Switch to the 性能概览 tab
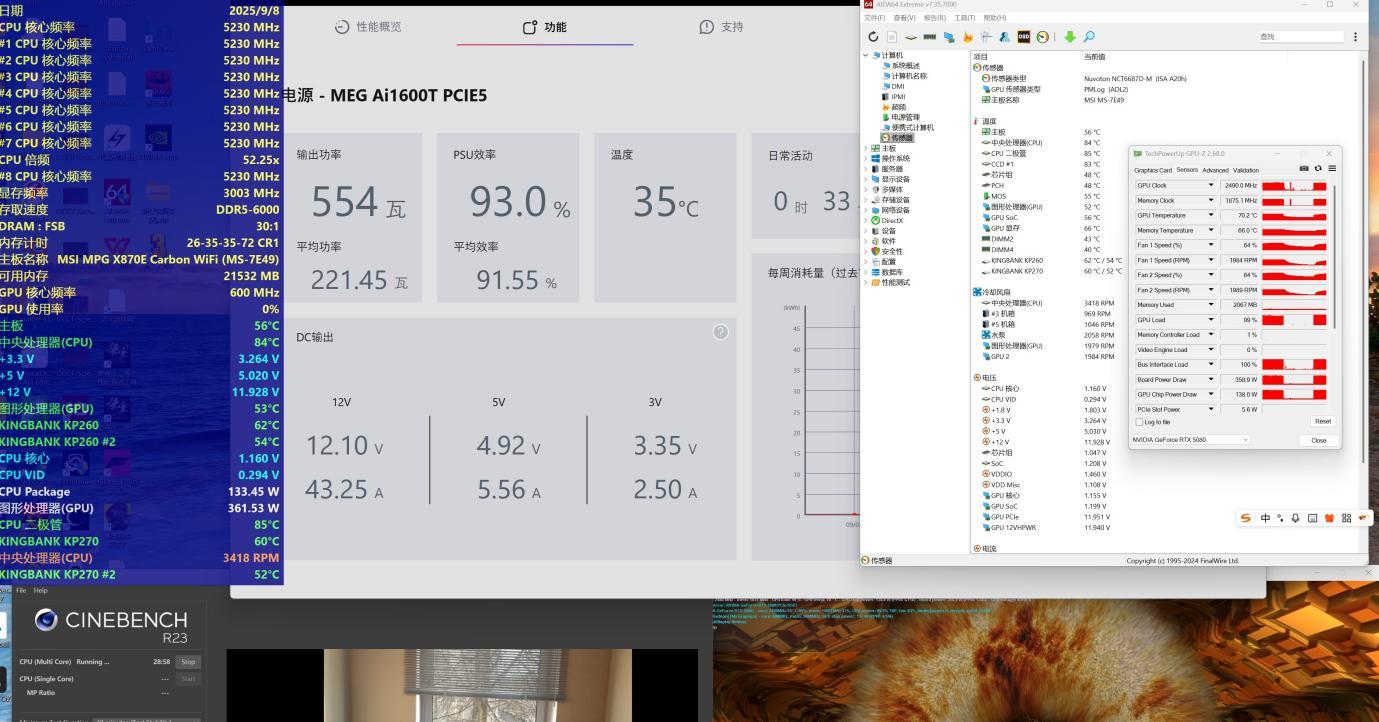The height and width of the screenshot is (722, 1379). pos(368,27)
